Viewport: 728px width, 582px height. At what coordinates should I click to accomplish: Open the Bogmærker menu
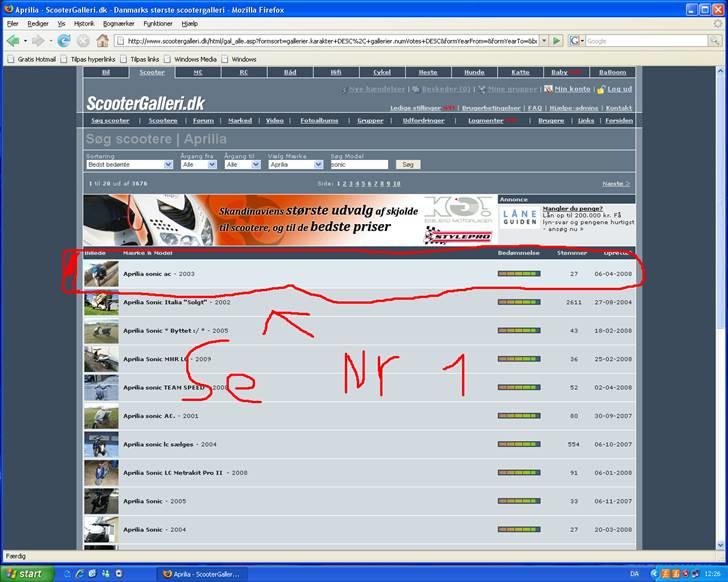pos(119,24)
